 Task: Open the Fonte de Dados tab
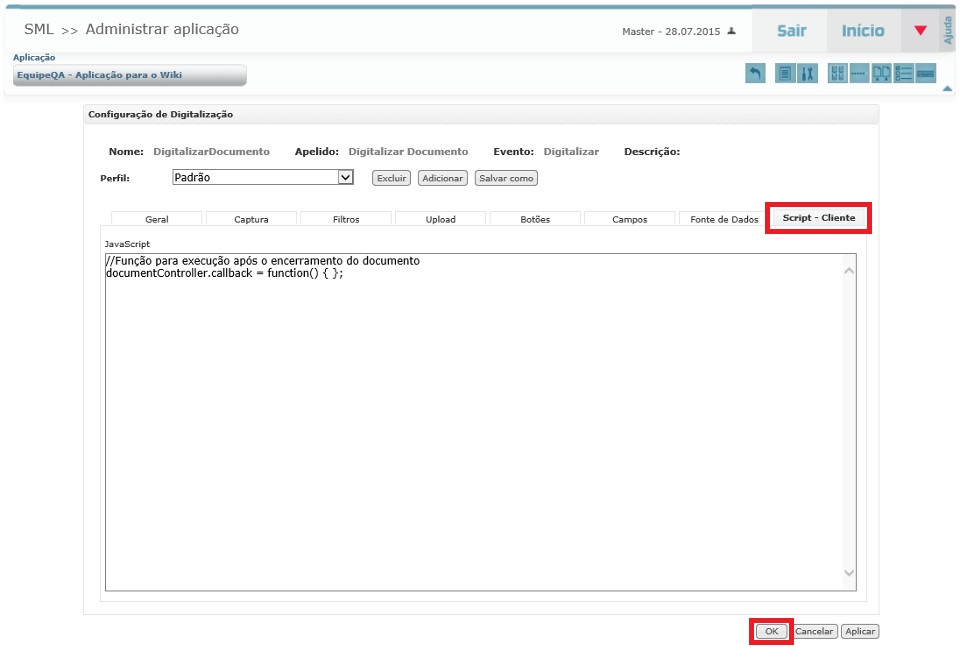(724, 219)
